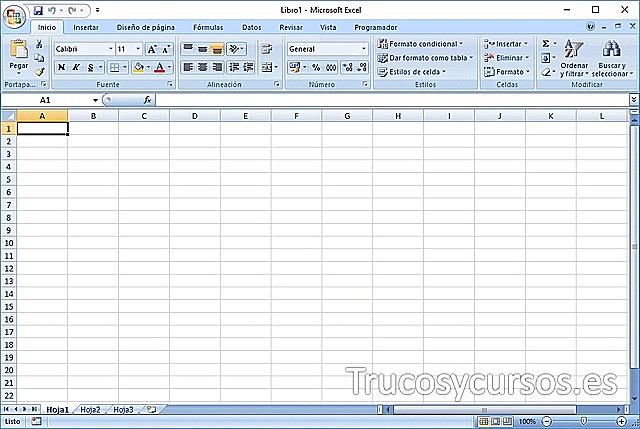Redo the last action
The width and height of the screenshot is (640, 429).
(73, 10)
